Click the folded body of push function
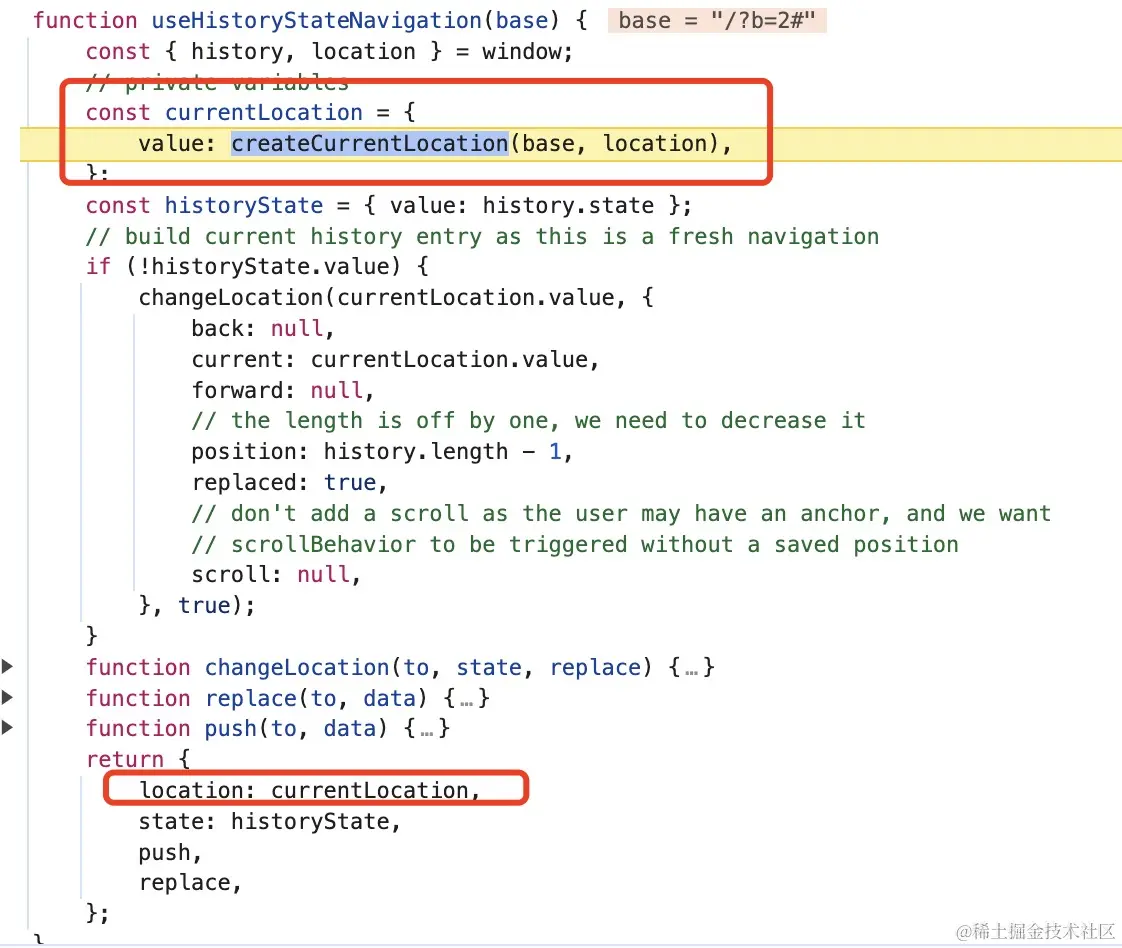Image resolution: width=1122 pixels, height=948 pixels. (427, 728)
